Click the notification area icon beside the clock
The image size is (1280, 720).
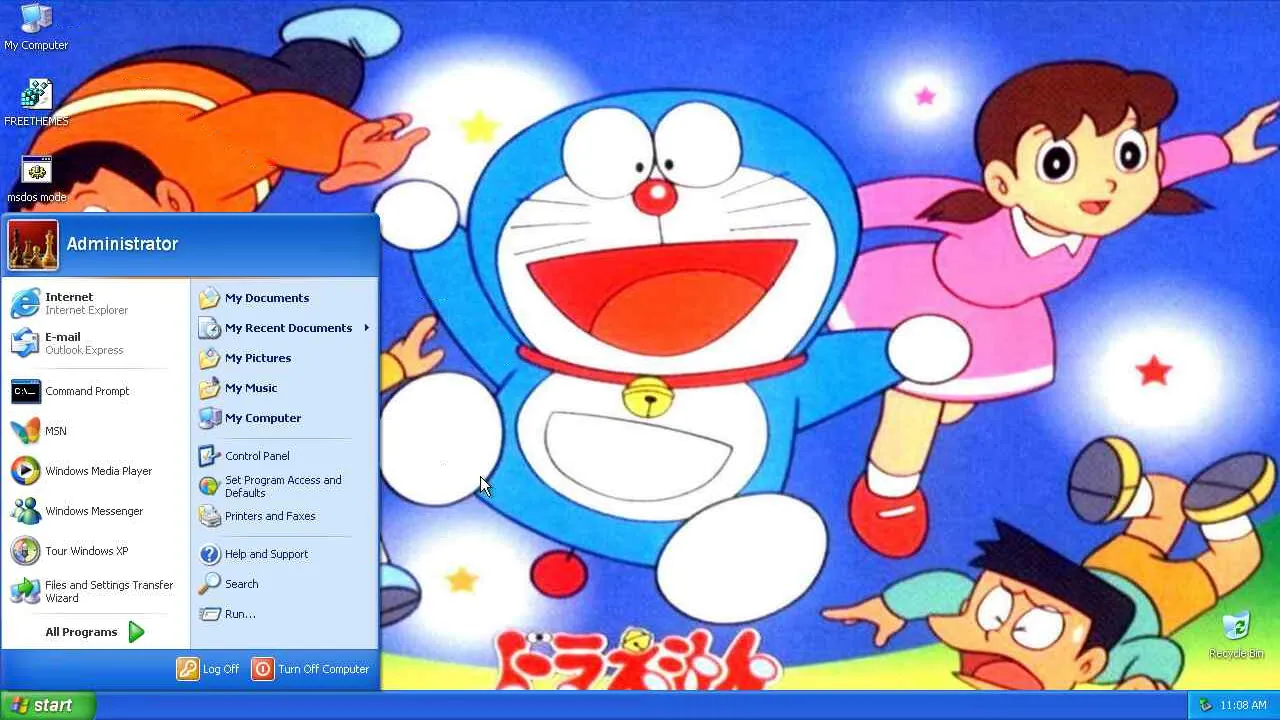[1205, 705]
